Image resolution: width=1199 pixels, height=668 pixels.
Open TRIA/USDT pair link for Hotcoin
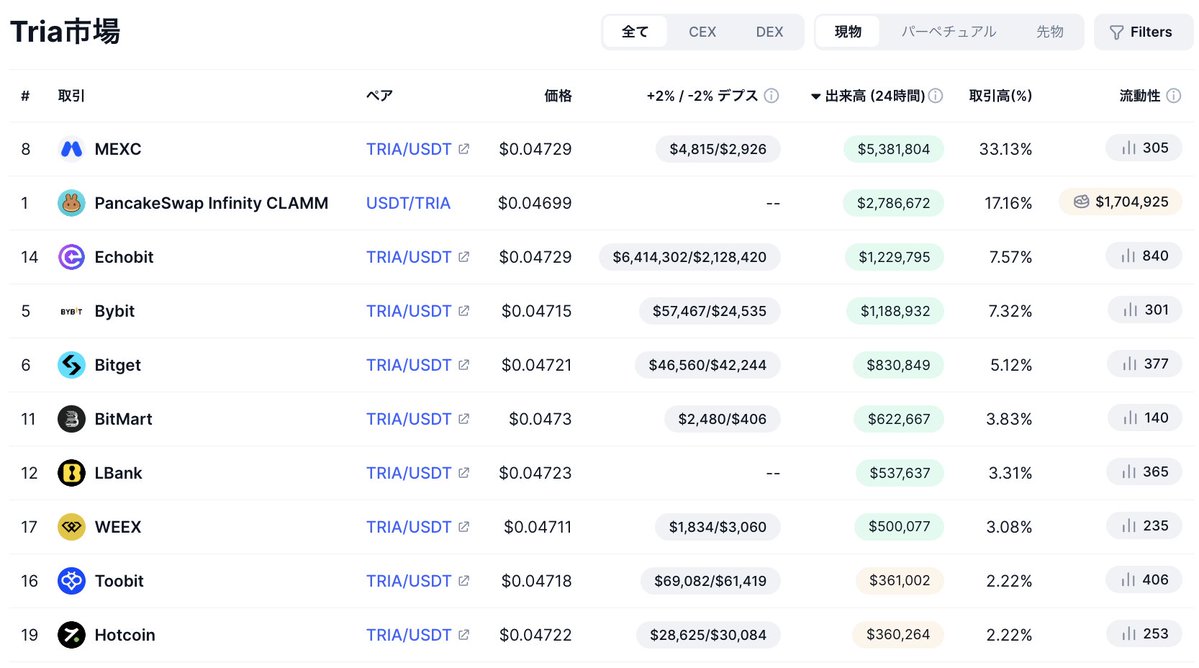[x=408, y=635]
